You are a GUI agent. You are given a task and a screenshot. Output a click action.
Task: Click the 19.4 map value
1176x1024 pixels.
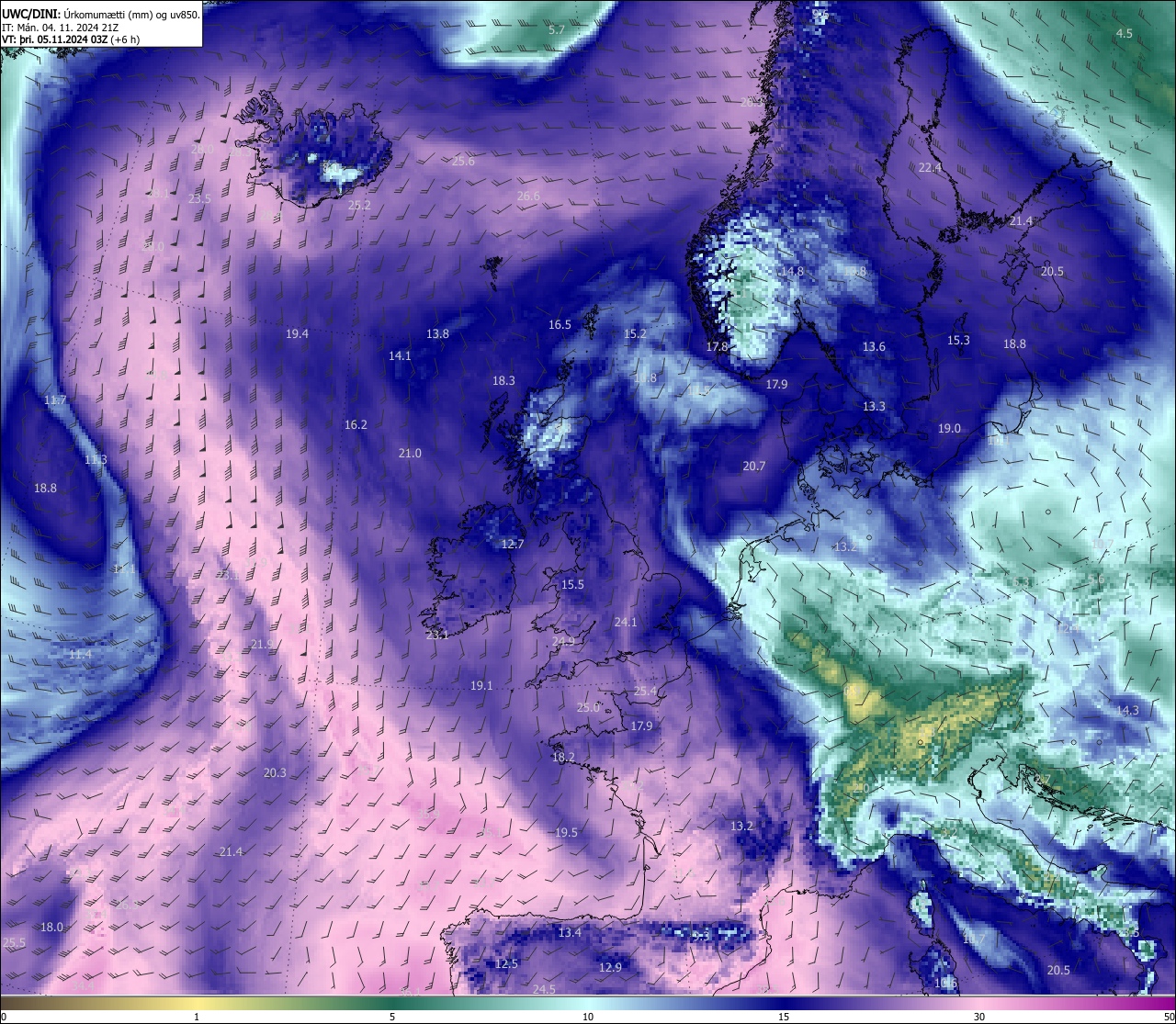click(x=297, y=334)
